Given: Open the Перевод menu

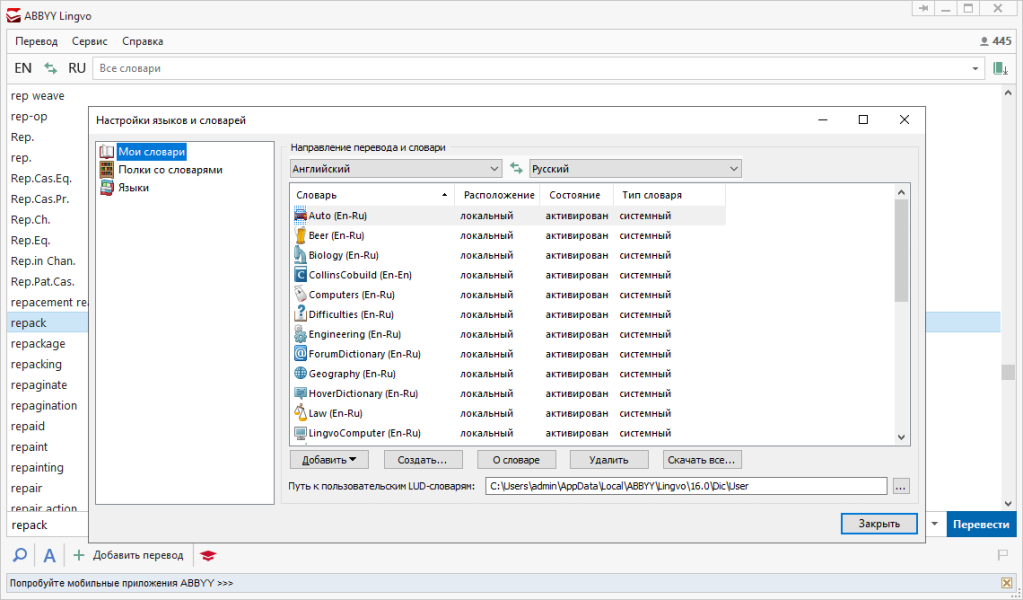Looking at the screenshot, I should [37, 41].
